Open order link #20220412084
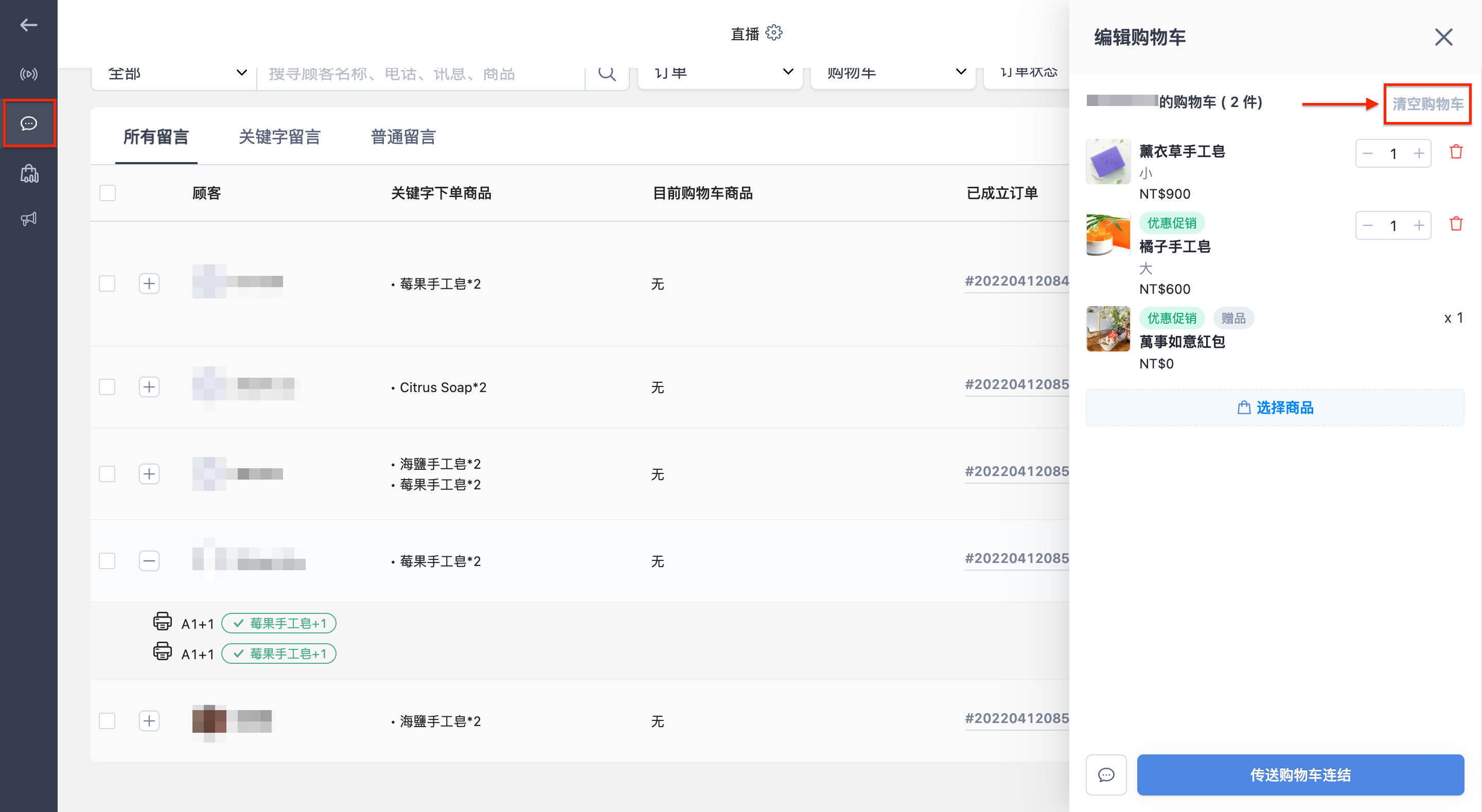 1017,281
